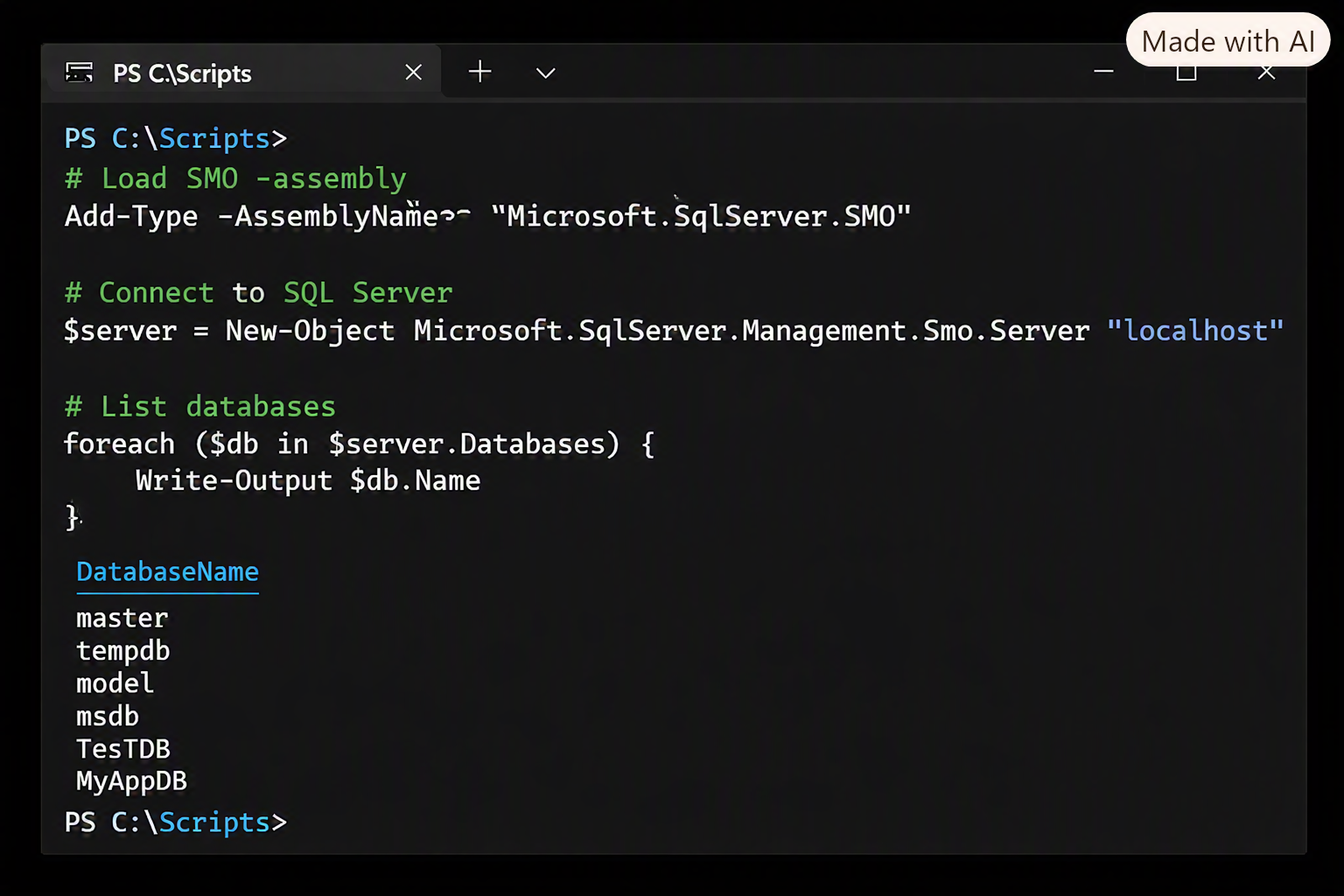Click the terminal icon in the tab

click(x=79, y=73)
